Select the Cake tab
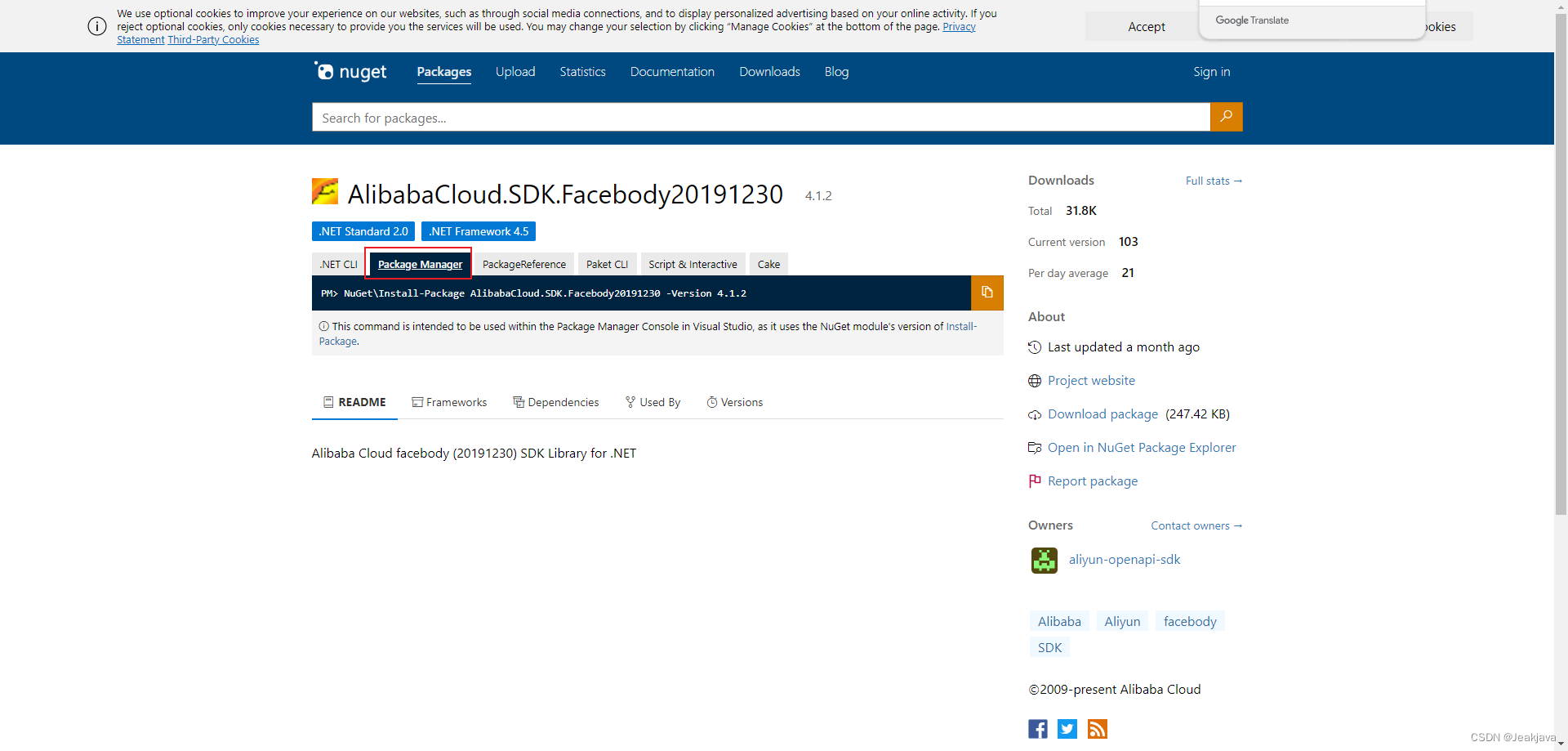1568x751 pixels. pos(768,264)
